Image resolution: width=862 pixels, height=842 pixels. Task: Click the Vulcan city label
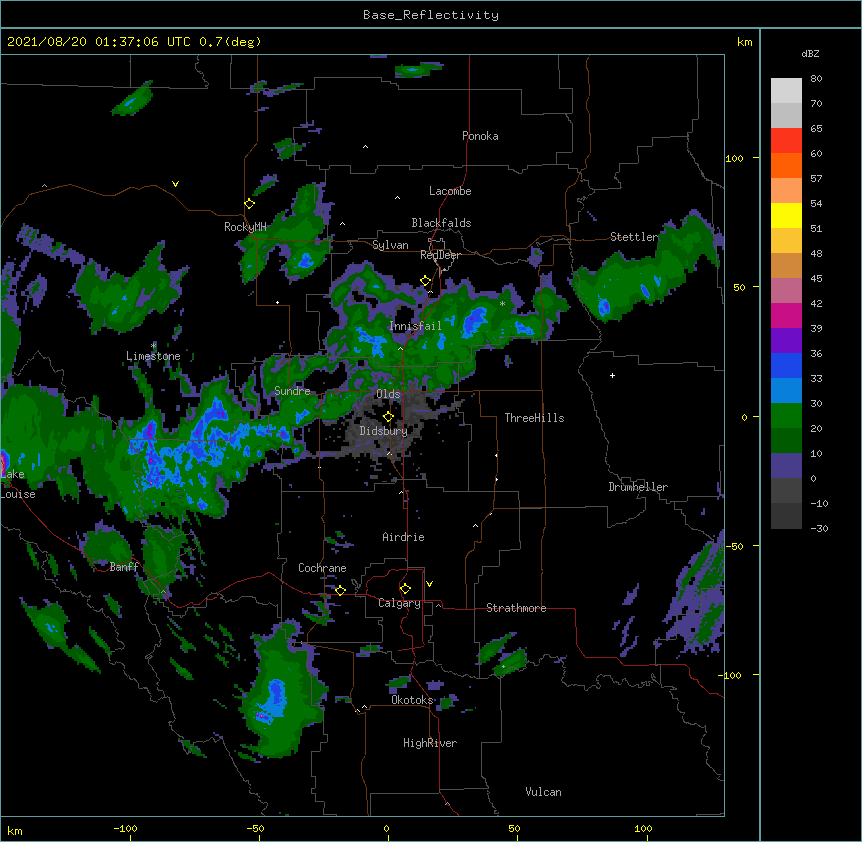pos(543,792)
